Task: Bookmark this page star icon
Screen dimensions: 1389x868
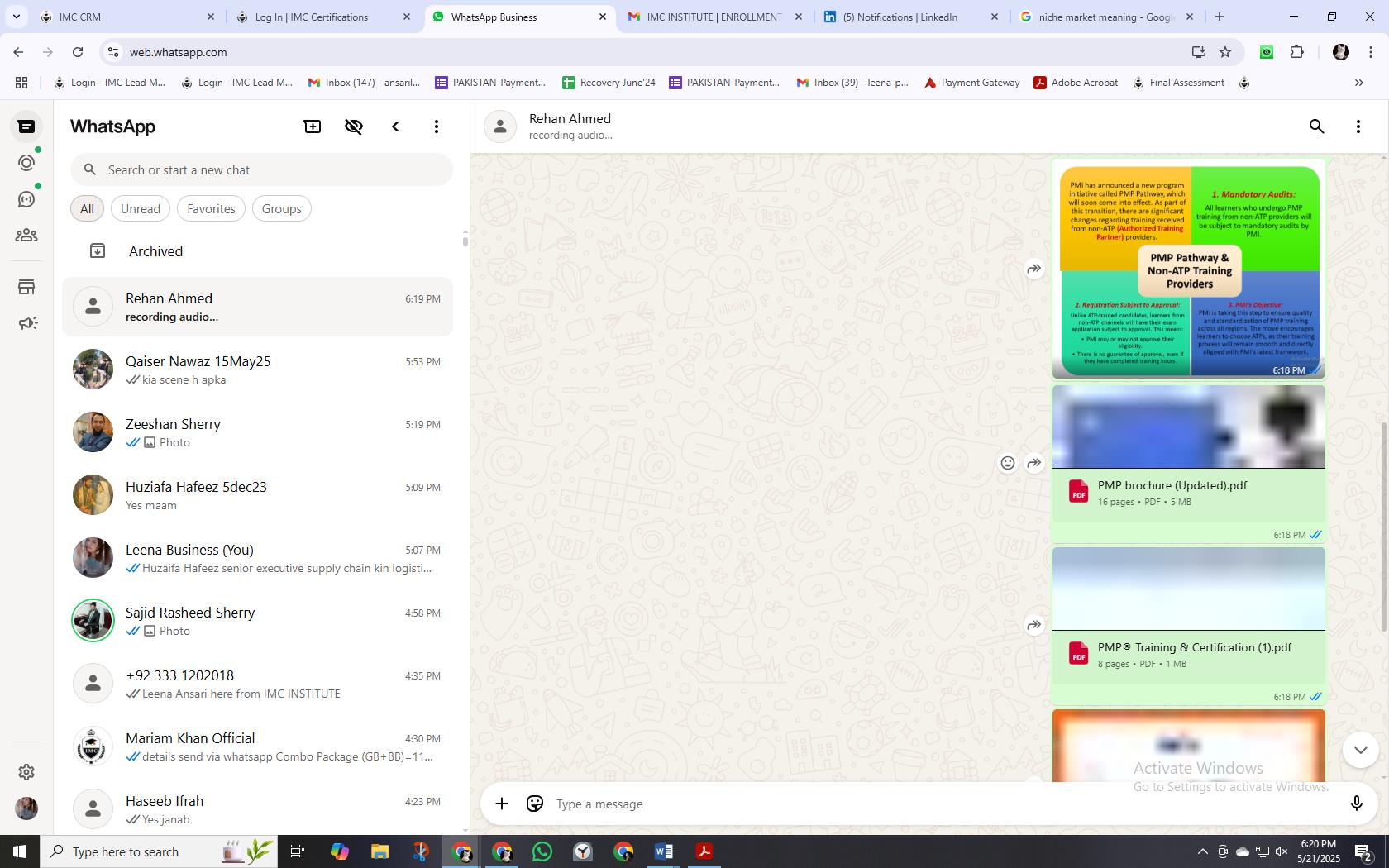Action: (x=1225, y=52)
